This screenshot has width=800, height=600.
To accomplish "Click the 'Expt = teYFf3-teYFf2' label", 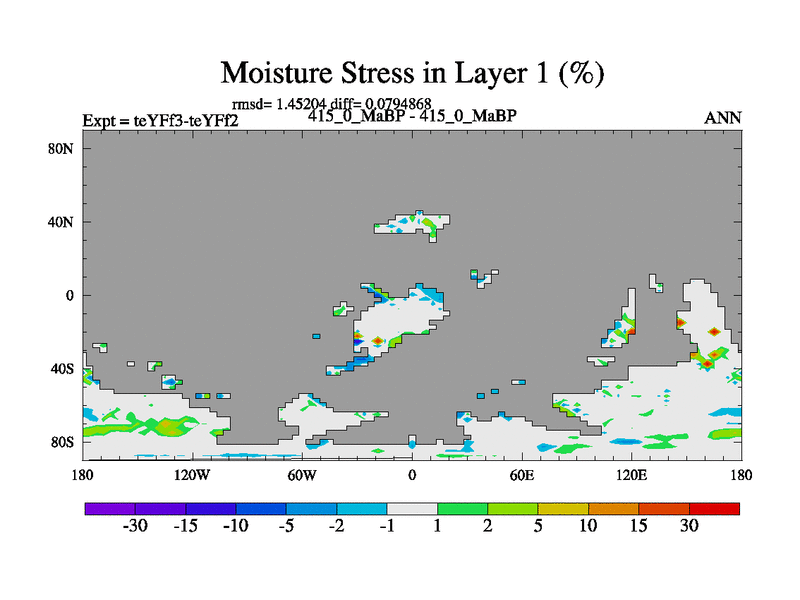I will coord(160,121).
